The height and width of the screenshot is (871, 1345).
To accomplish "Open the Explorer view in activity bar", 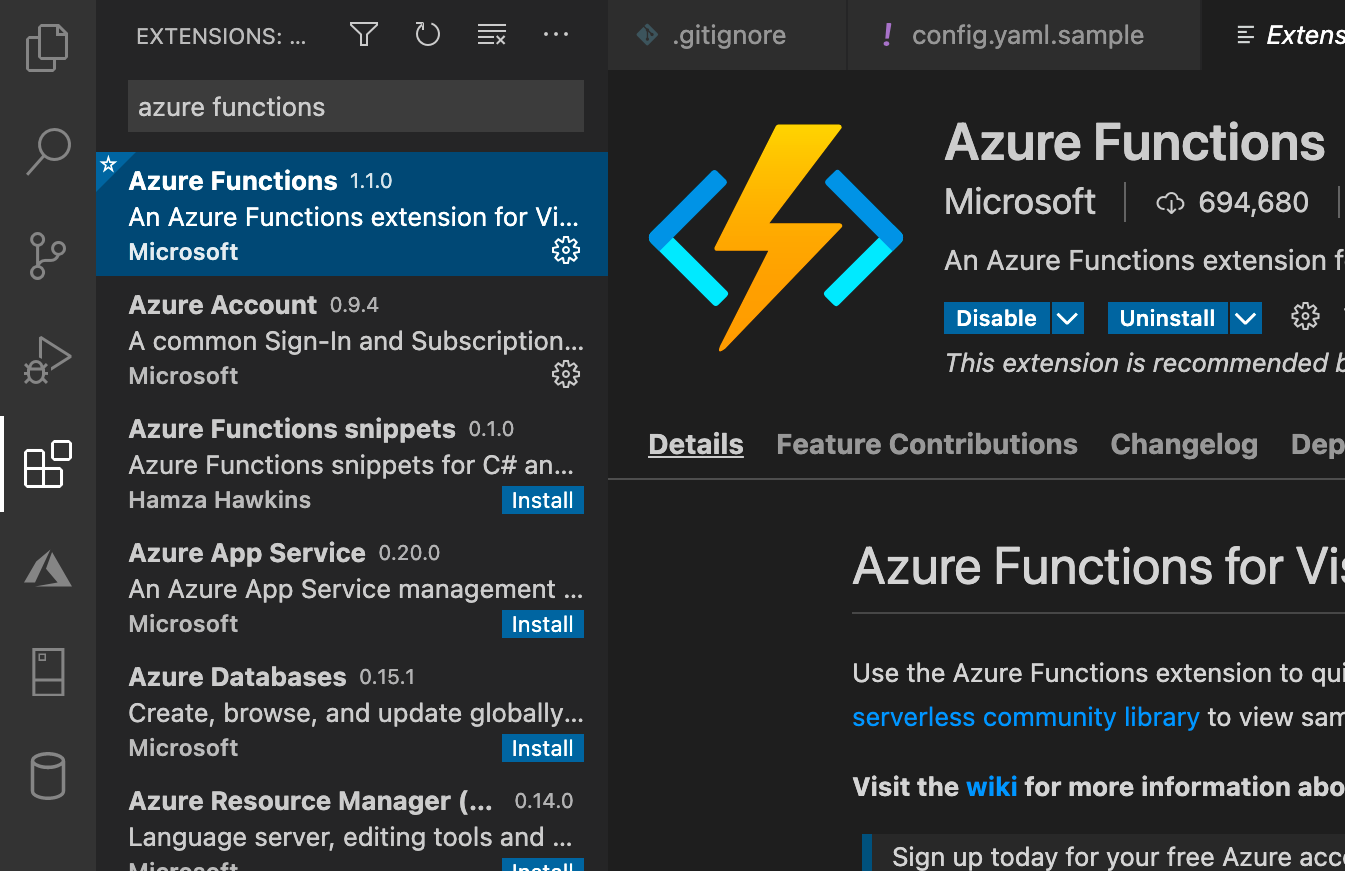I will tap(47, 49).
